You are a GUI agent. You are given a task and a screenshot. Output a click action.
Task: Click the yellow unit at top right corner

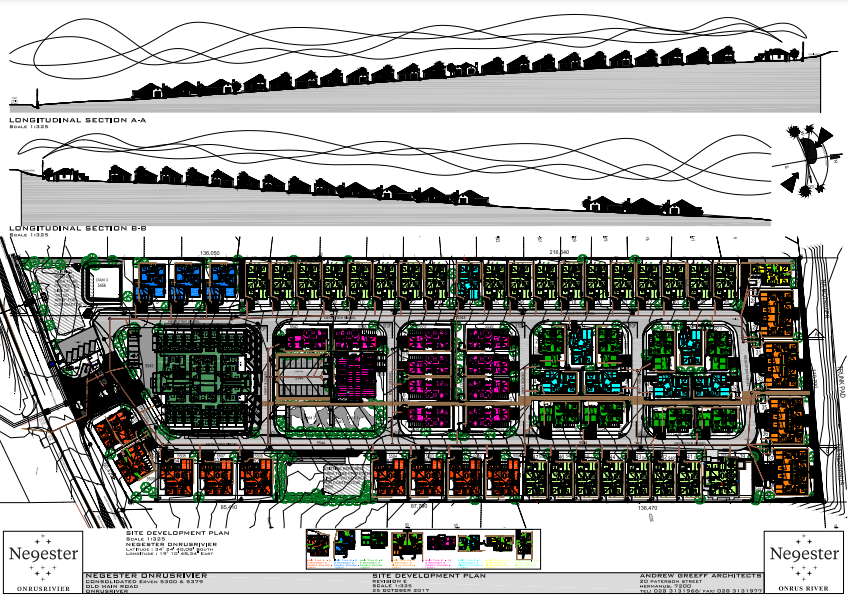770,276
